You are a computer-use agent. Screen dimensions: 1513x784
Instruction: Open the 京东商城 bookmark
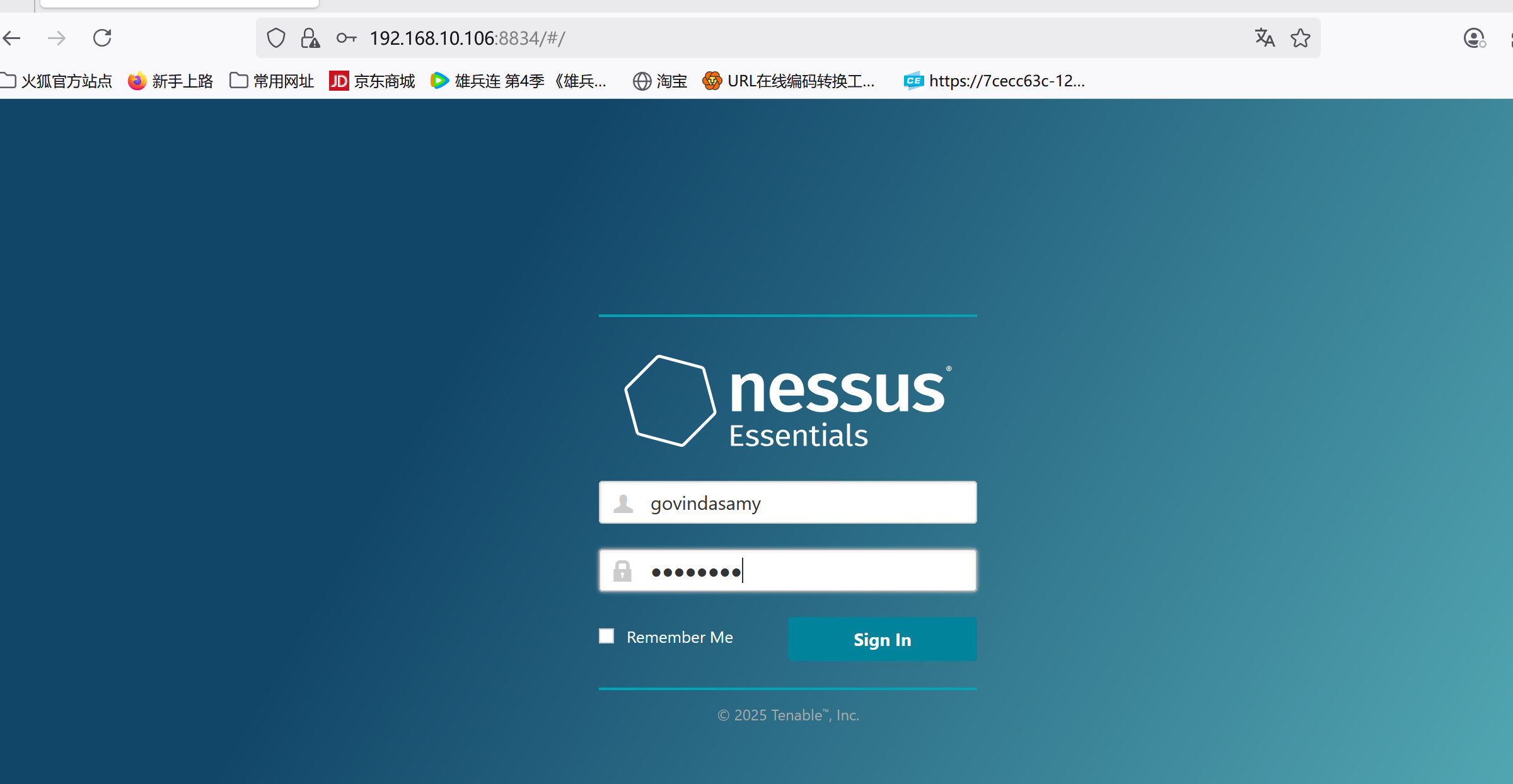click(x=372, y=81)
